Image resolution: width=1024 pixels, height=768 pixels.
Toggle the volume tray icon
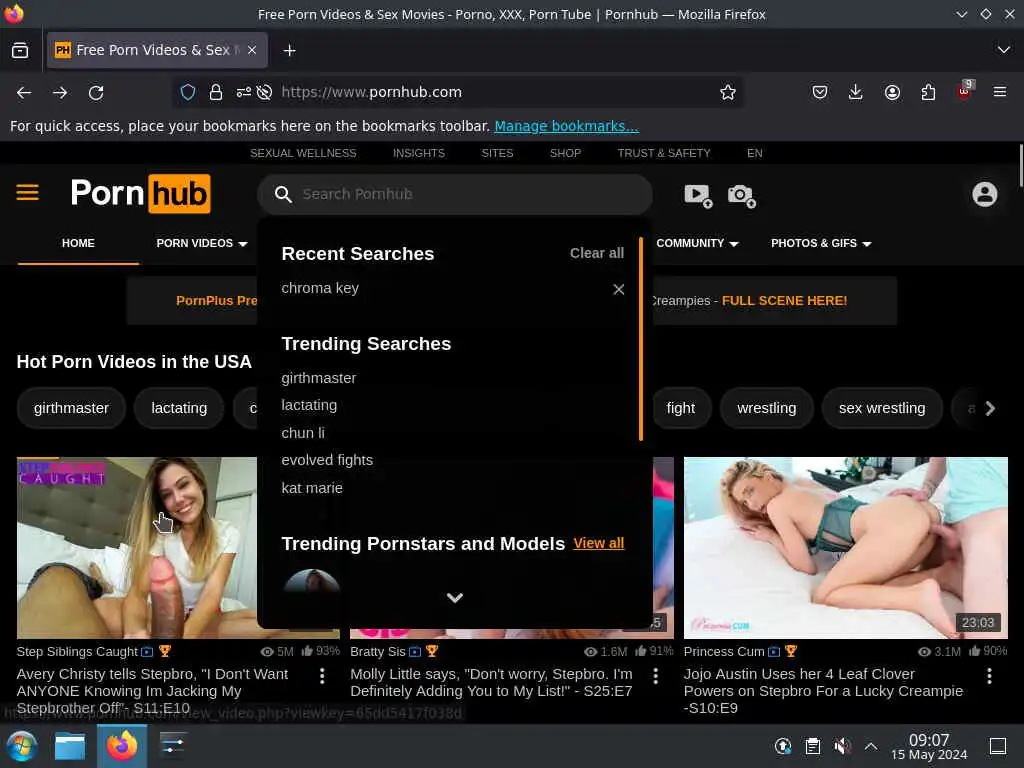(x=842, y=746)
